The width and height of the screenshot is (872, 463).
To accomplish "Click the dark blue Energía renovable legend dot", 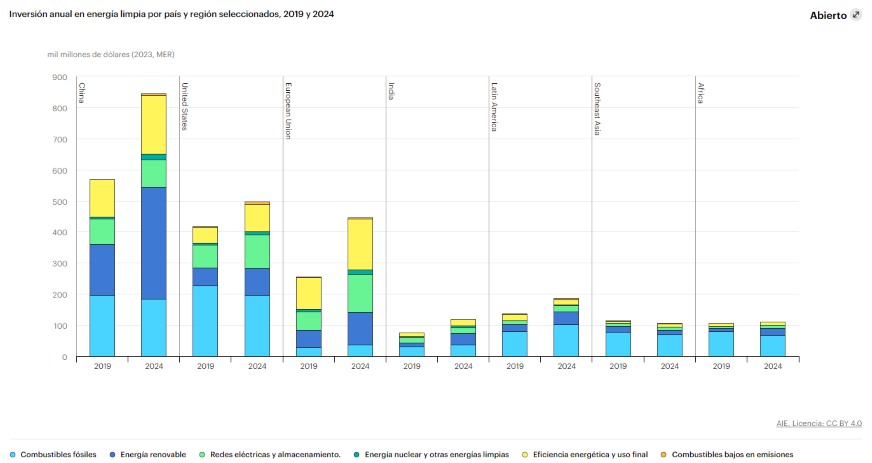I will (x=112, y=454).
